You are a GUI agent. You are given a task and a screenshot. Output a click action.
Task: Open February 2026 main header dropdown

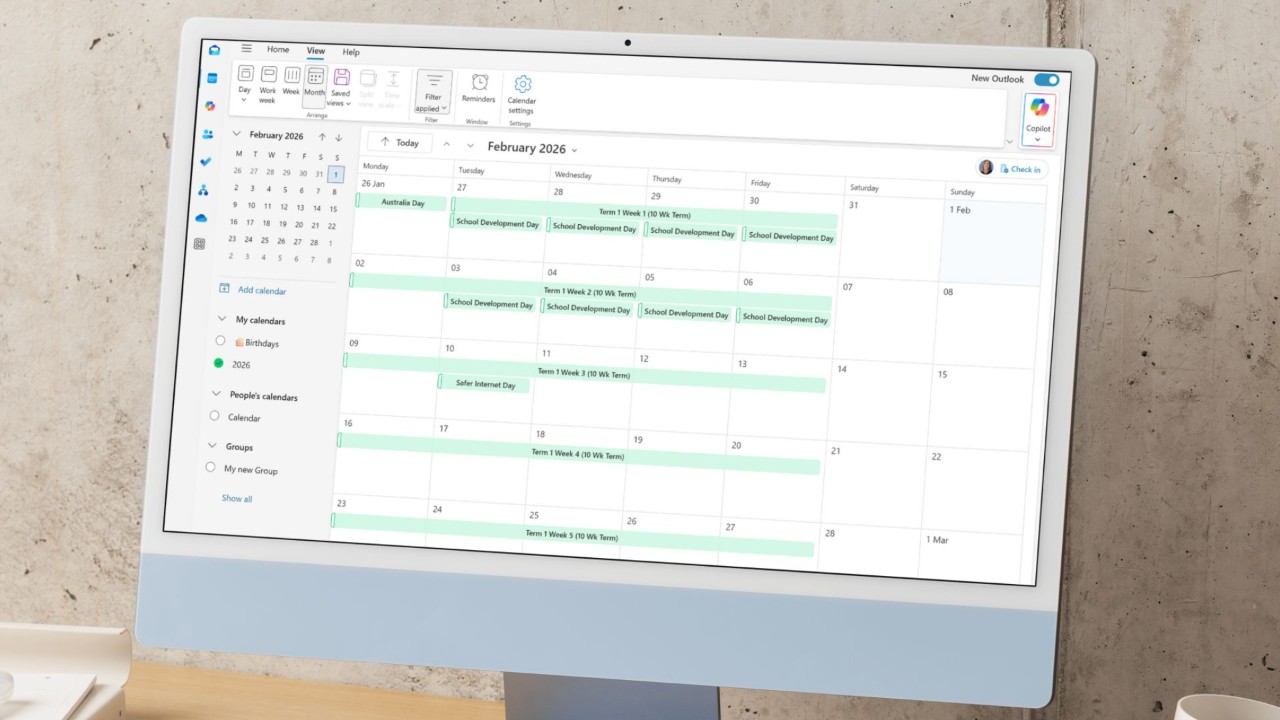pyautogui.click(x=574, y=150)
